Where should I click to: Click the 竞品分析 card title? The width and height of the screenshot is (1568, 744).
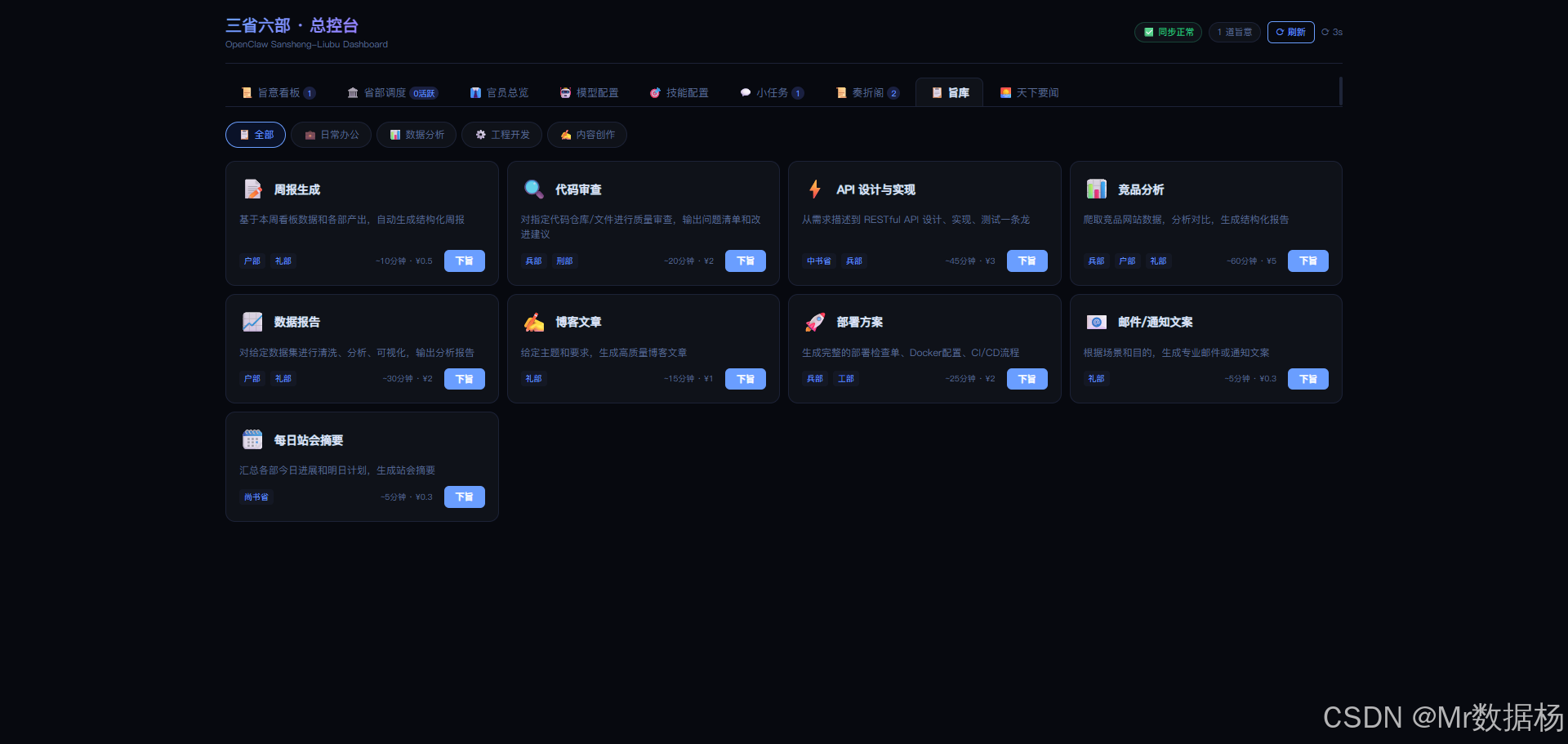(1141, 189)
